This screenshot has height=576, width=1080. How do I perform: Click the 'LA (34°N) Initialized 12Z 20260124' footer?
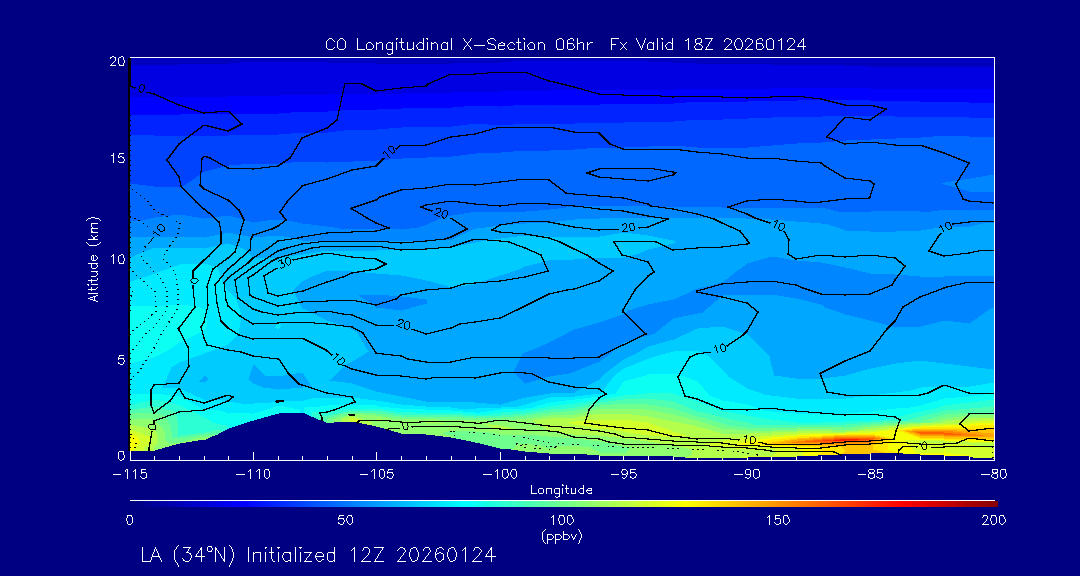click(x=318, y=555)
